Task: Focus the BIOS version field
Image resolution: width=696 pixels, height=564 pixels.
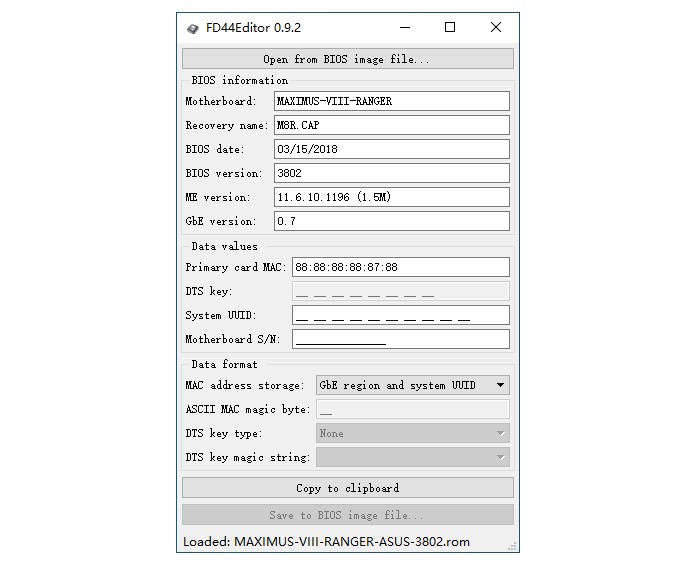Action: 391,173
